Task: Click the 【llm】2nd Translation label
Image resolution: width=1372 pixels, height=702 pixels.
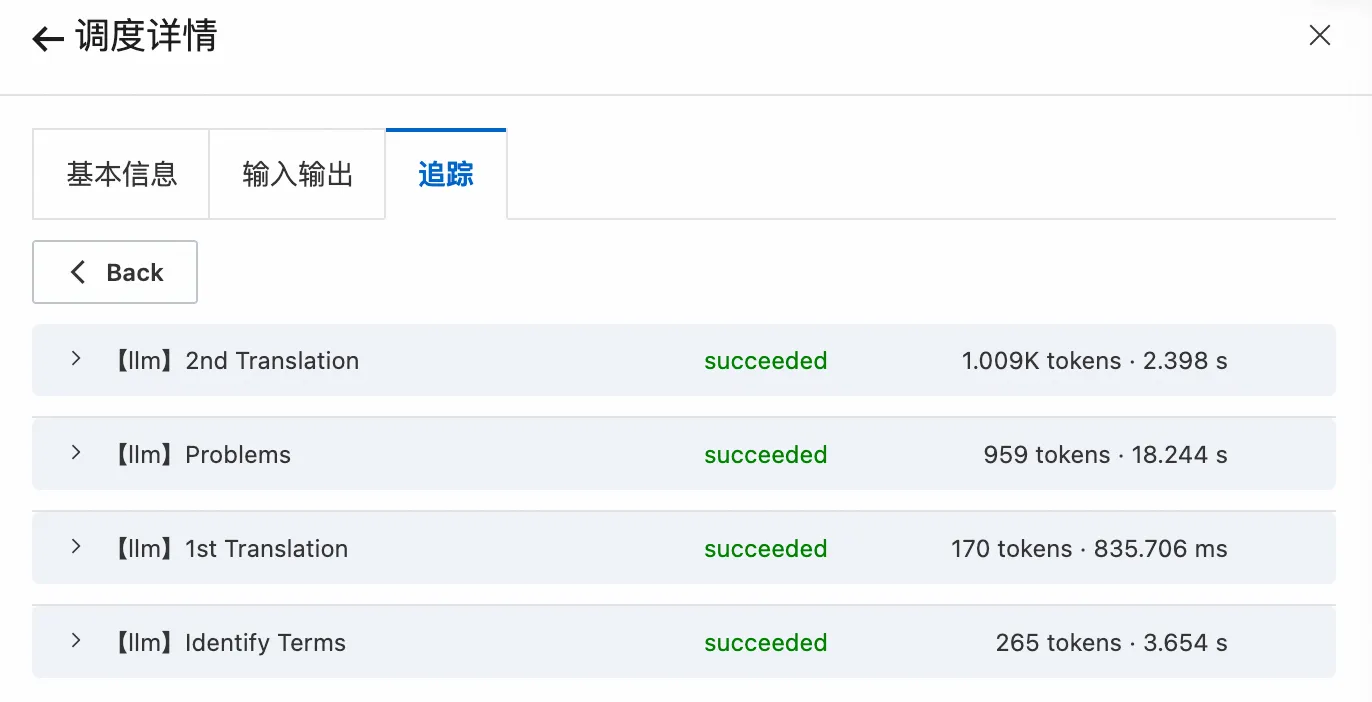Action: coord(234,361)
